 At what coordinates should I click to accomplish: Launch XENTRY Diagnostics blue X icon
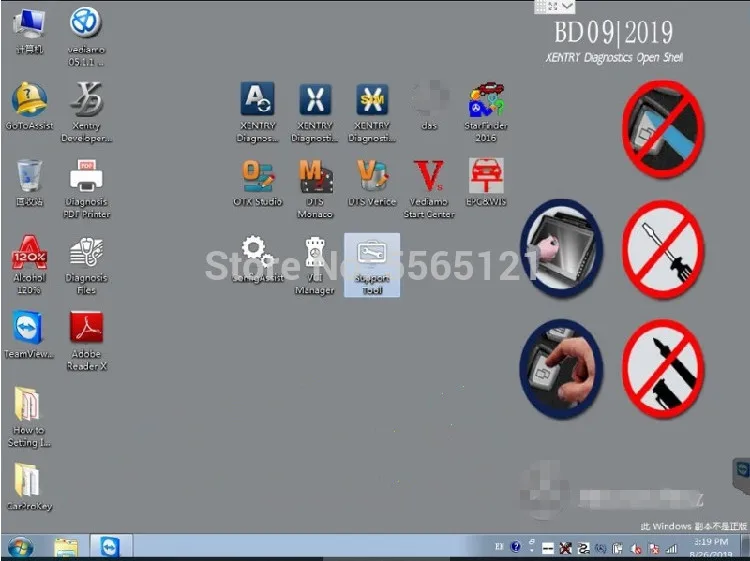pyautogui.click(x=315, y=112)
